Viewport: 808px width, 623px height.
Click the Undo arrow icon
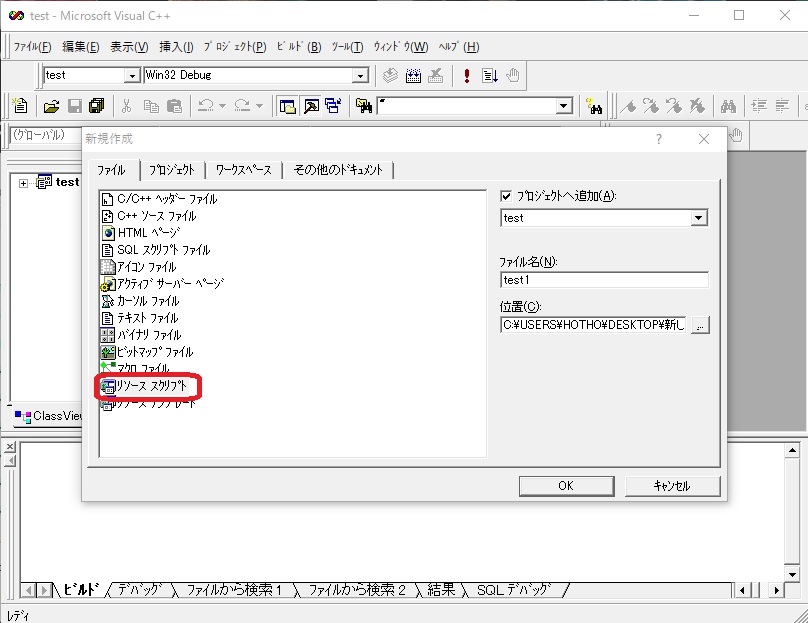click(x=205, y=106)
